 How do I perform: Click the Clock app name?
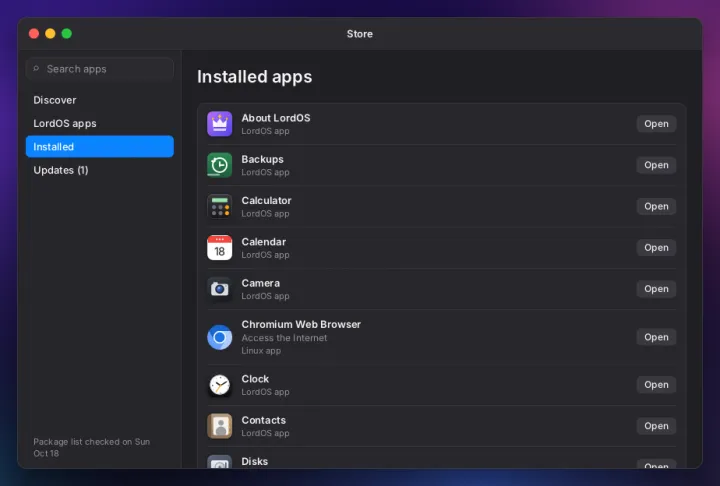255,379
